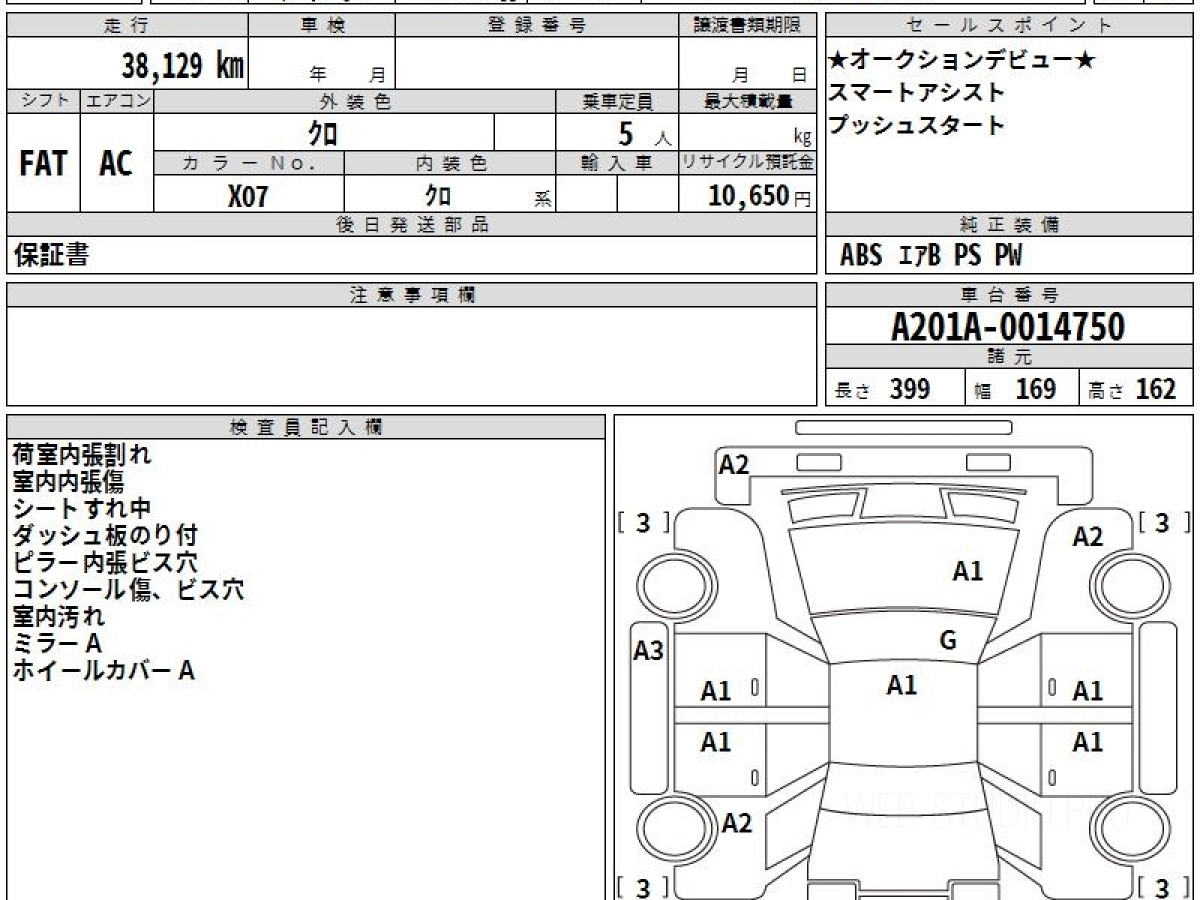Select the 登録番号 header

point(537,26)
